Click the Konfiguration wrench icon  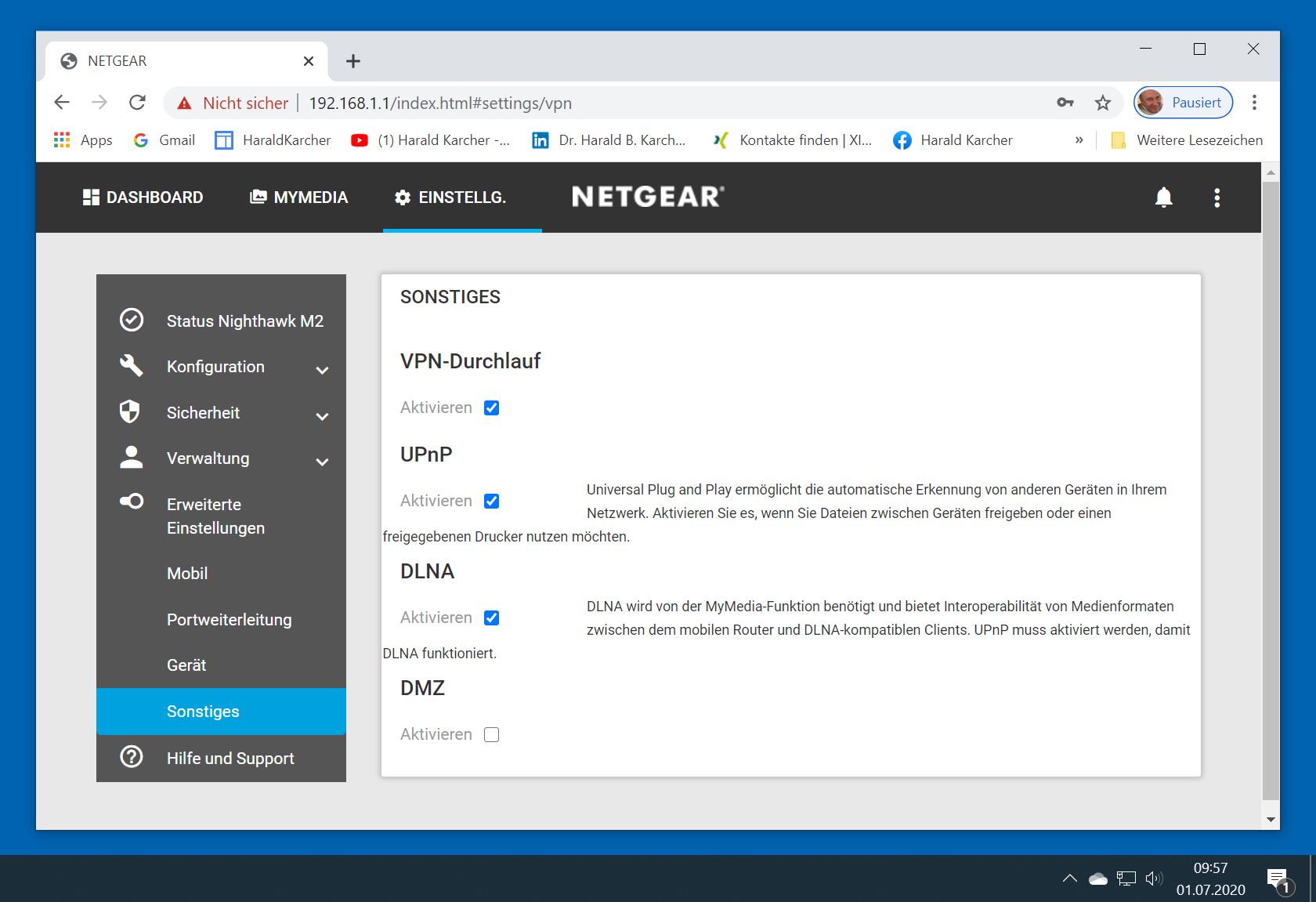[x=132, y=366]
